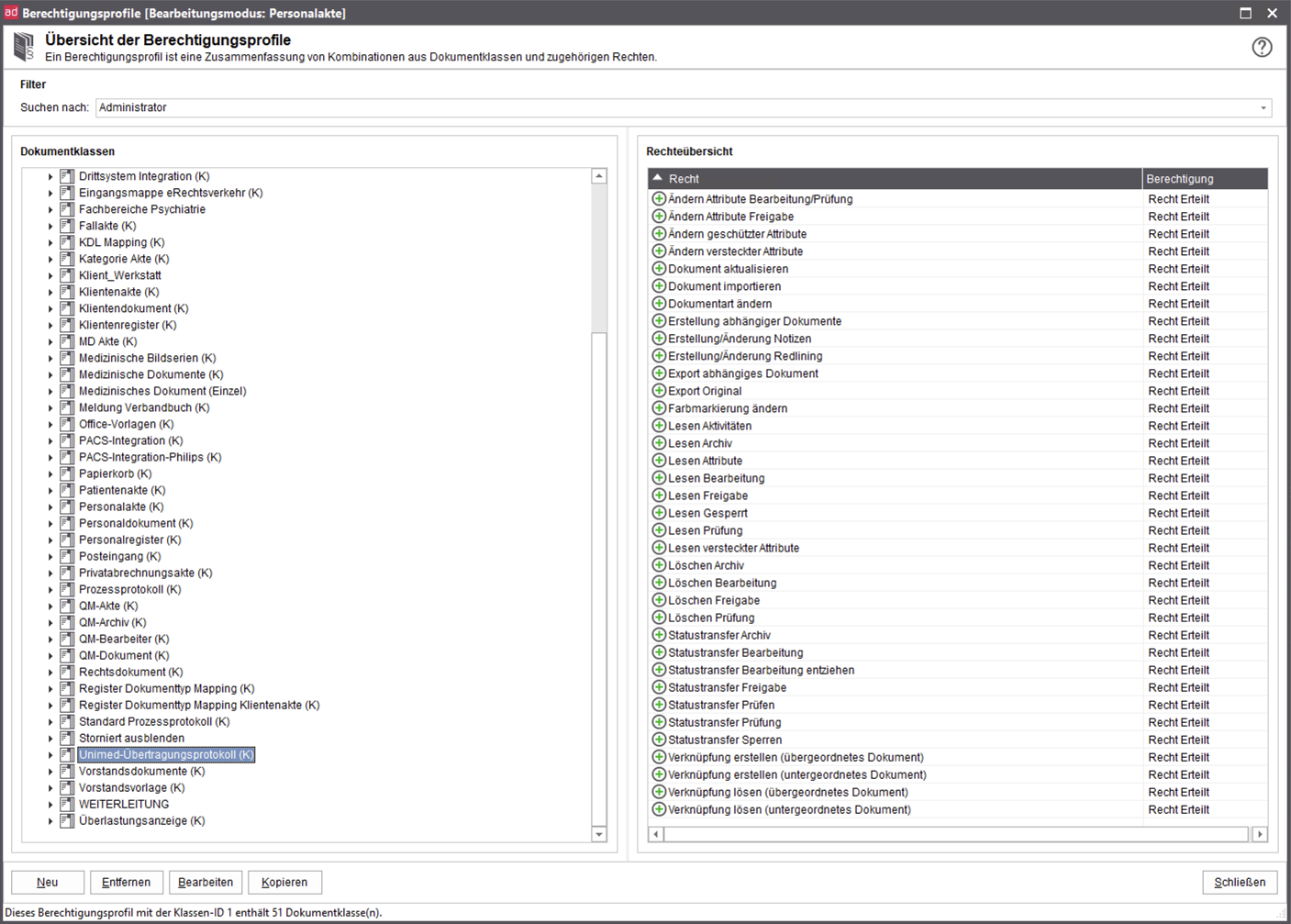1291x924 pixels.
Task: Click the document class icon next to Klientenakte (K)
Action: coord(67,292)
